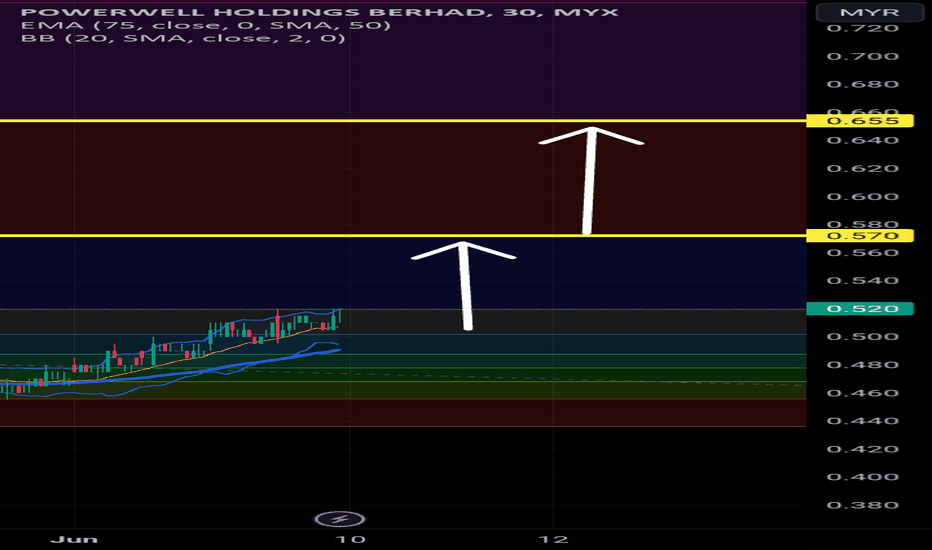Viewport: 932px width, 550px height.
Task: Open the BB (20, SMA) indicator legend
Action: (183, 38)
